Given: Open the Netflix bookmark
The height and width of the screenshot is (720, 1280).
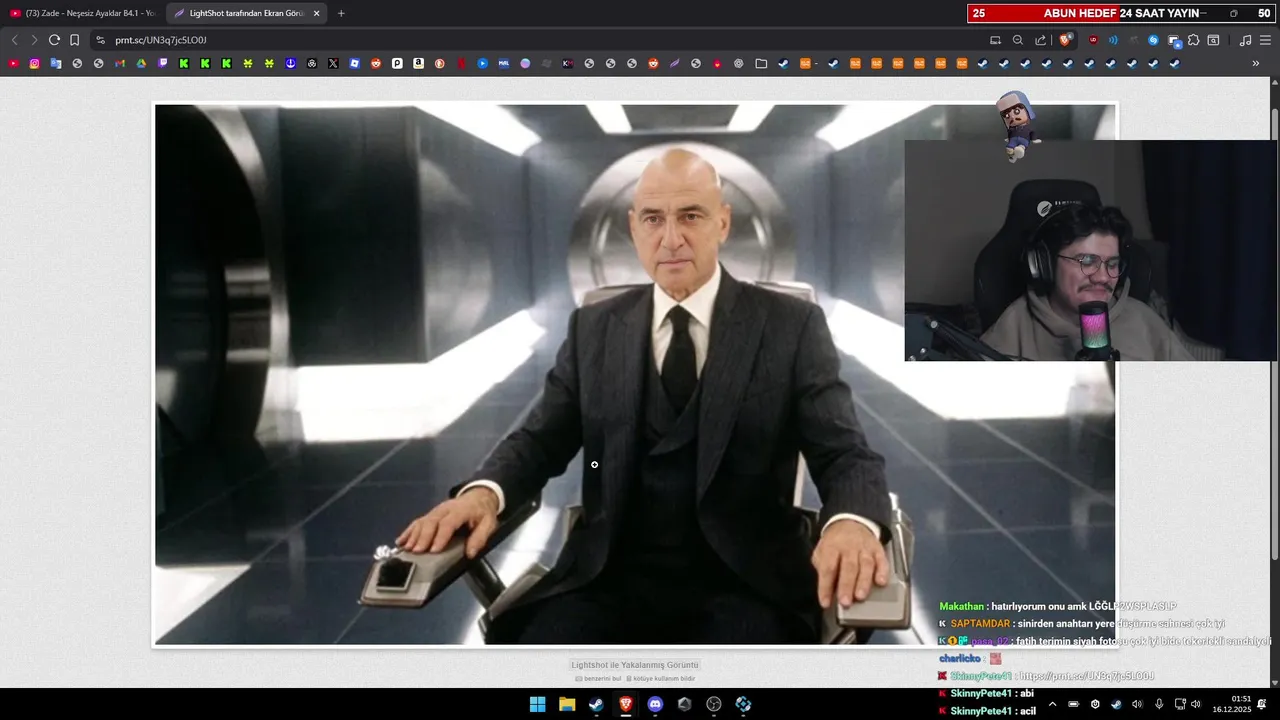Looking at the screenshot, I should pos(461,63).
